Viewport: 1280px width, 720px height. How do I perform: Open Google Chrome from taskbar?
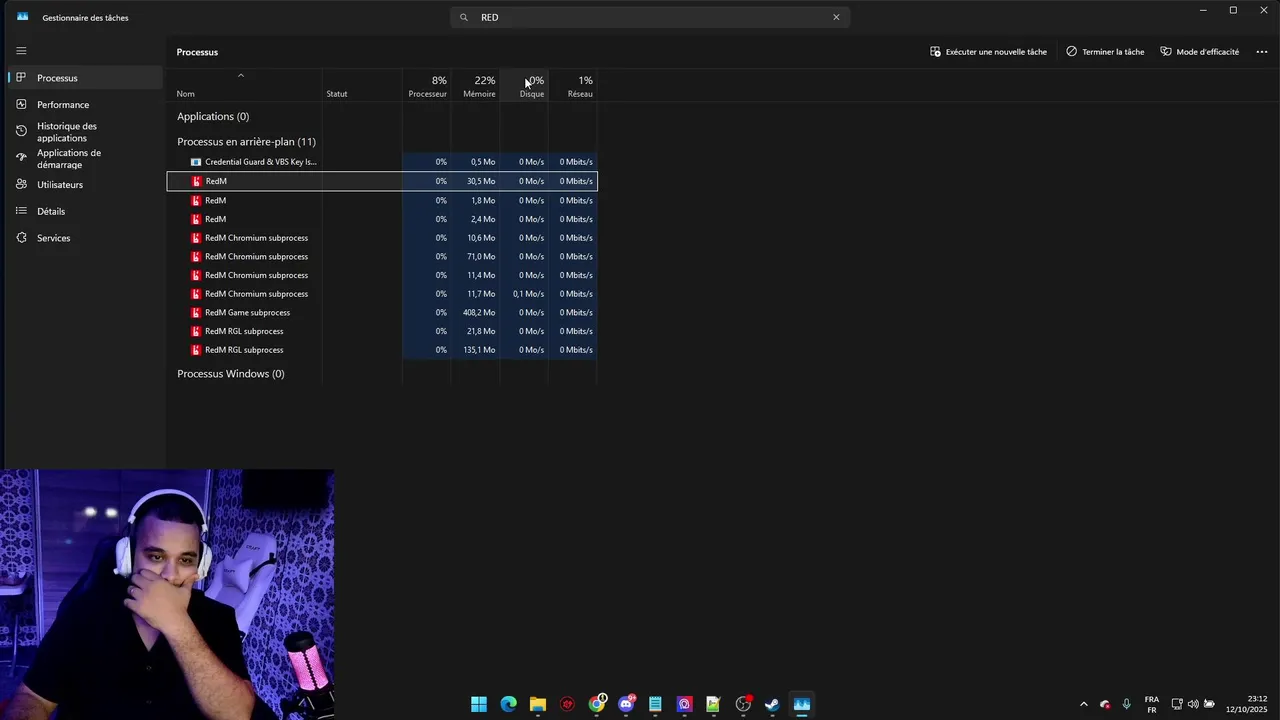coord(597,704)
